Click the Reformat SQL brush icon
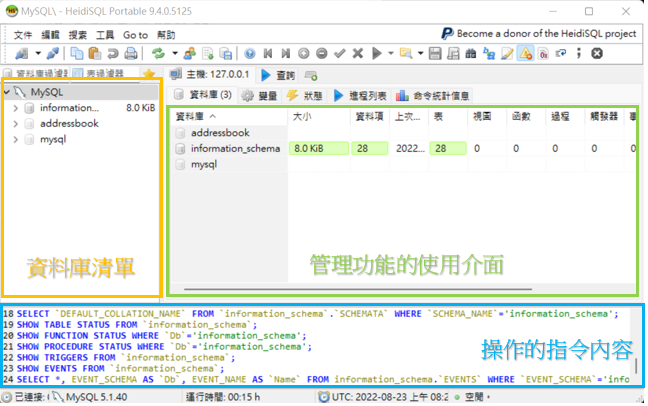Screen dimensions: 648x406 [x=507, y=53]
